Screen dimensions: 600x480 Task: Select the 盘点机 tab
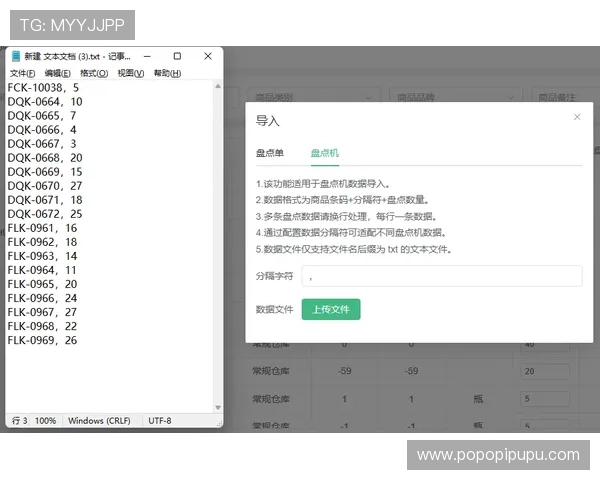(324, 153)
